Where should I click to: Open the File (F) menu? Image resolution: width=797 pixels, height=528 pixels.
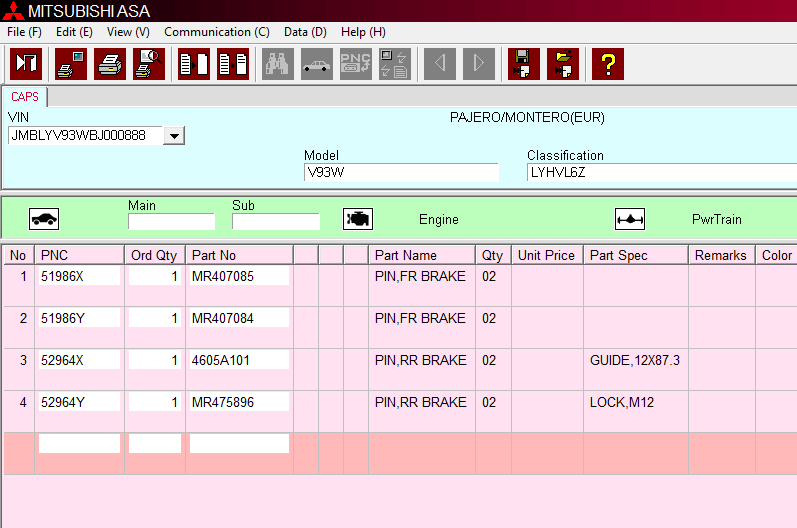(24, 32)
